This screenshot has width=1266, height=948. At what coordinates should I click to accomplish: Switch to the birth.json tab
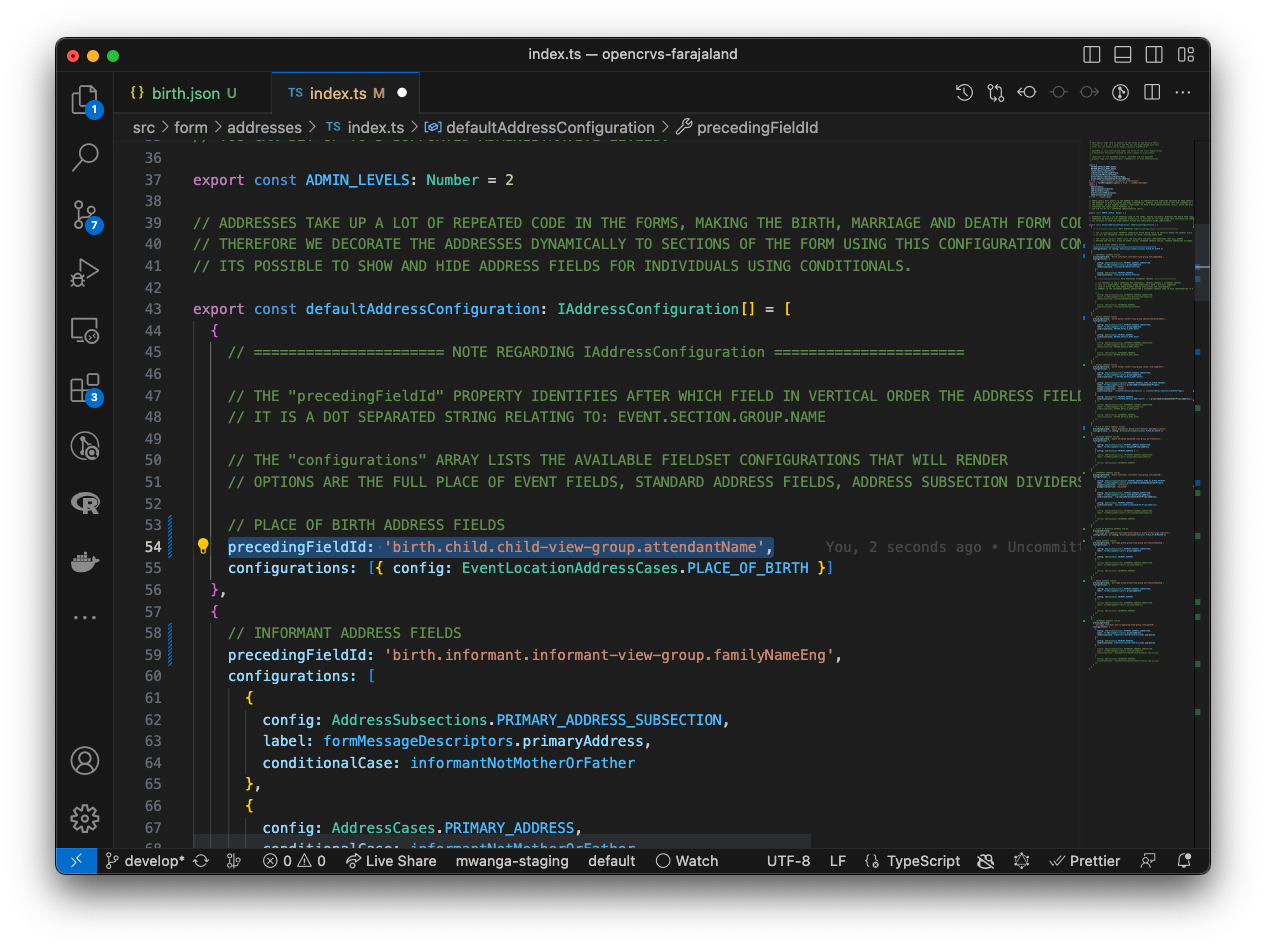185,93
